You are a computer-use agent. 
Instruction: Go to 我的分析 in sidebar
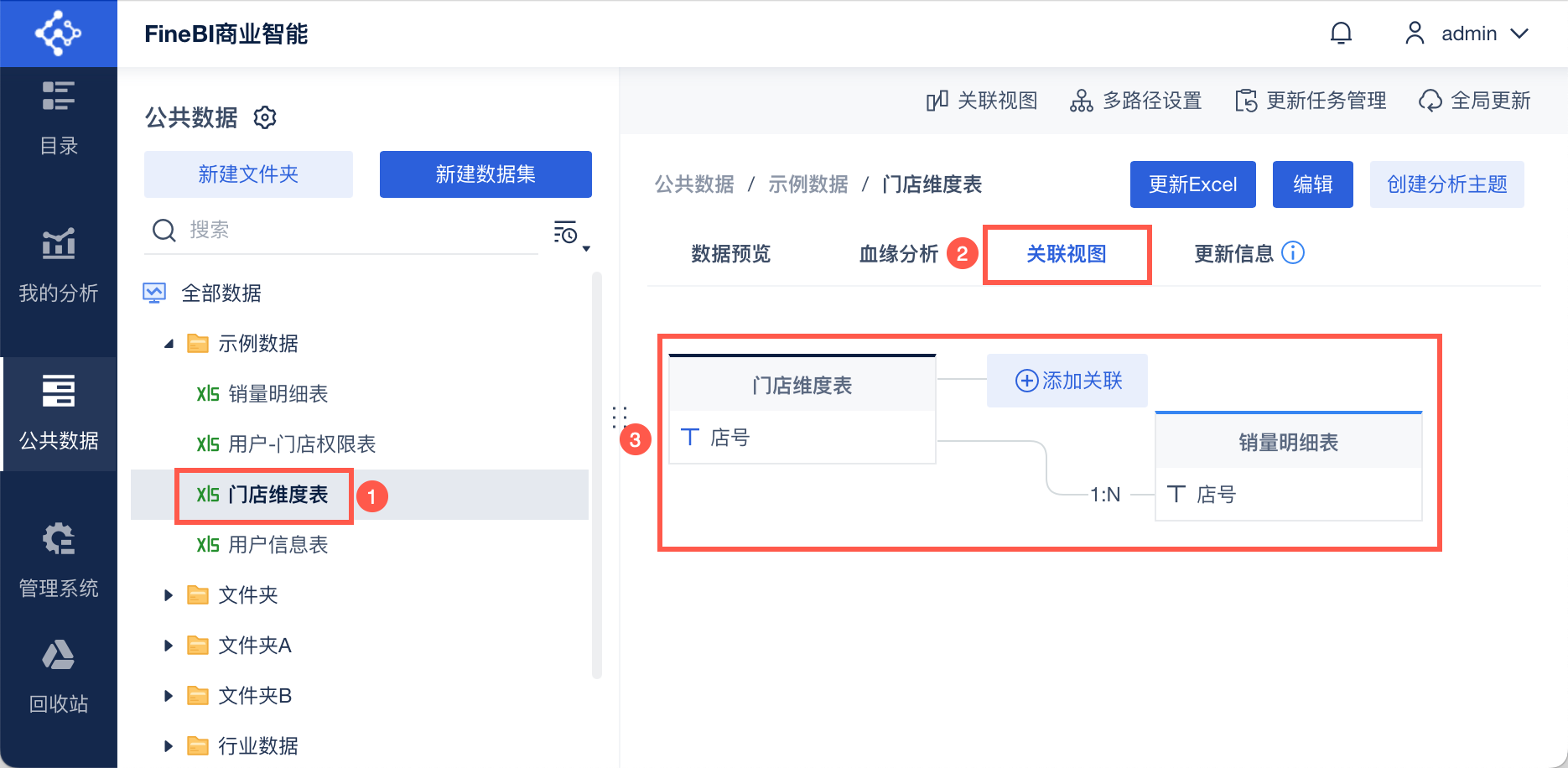[59, 265]
